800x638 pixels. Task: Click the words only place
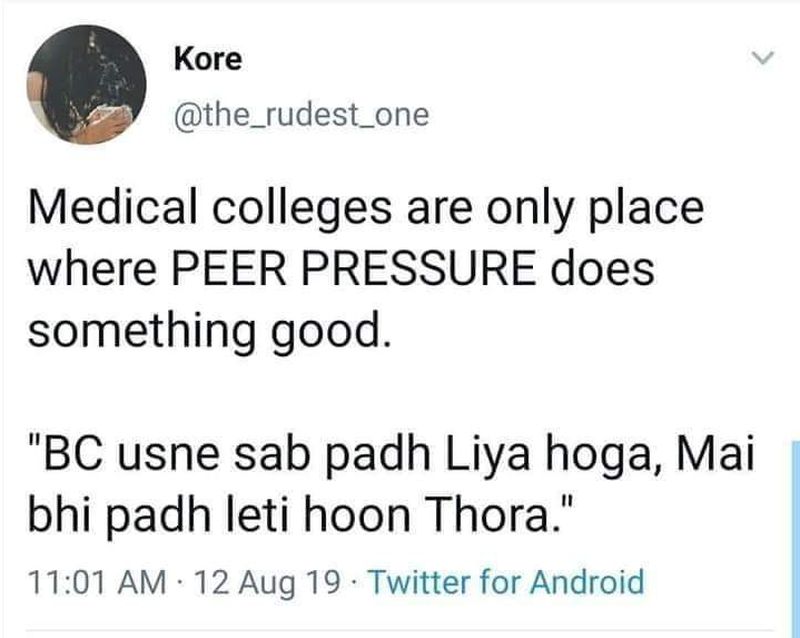(600, 214)
